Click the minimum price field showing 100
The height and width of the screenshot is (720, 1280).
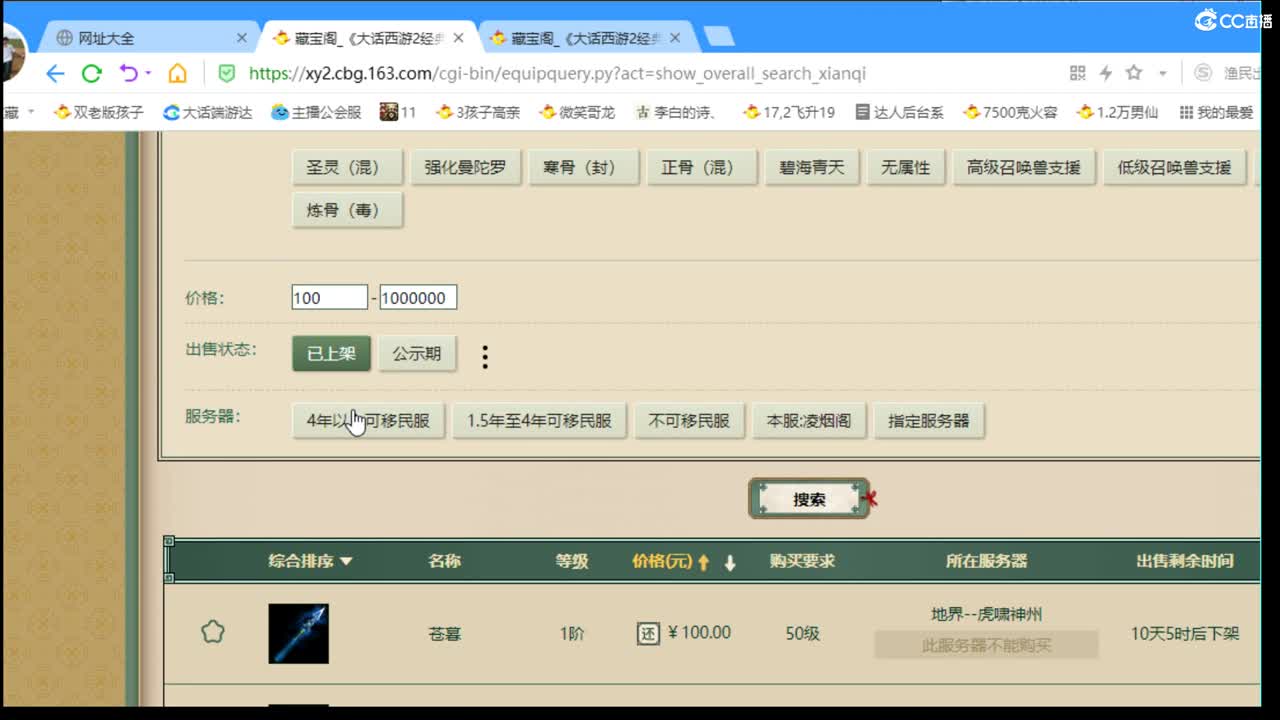point(330,297)
